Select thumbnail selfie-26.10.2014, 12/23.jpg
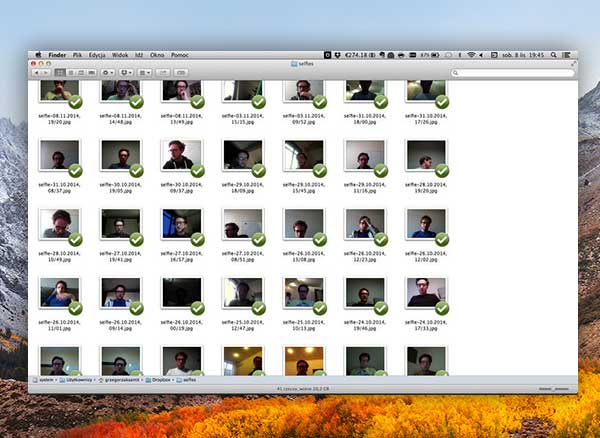Viewport: 600px width, 438px height. coord(365,224)
